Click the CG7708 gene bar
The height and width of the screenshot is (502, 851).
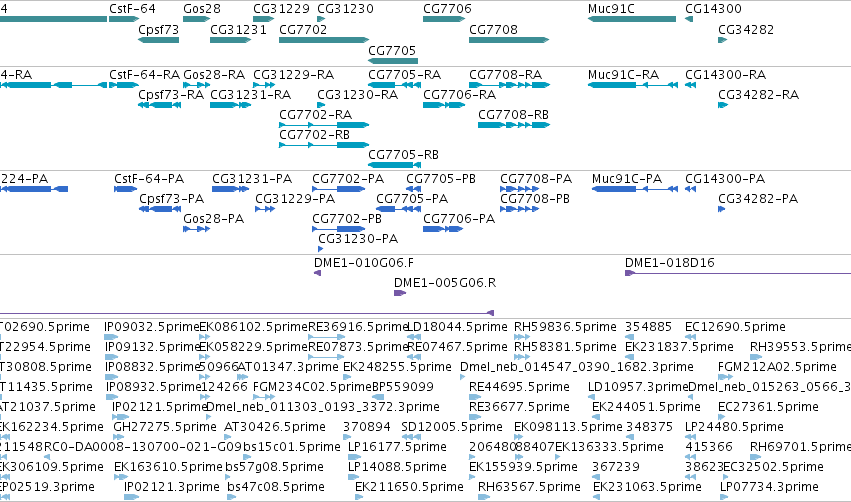pyautogui.click(x=509, y=40)
